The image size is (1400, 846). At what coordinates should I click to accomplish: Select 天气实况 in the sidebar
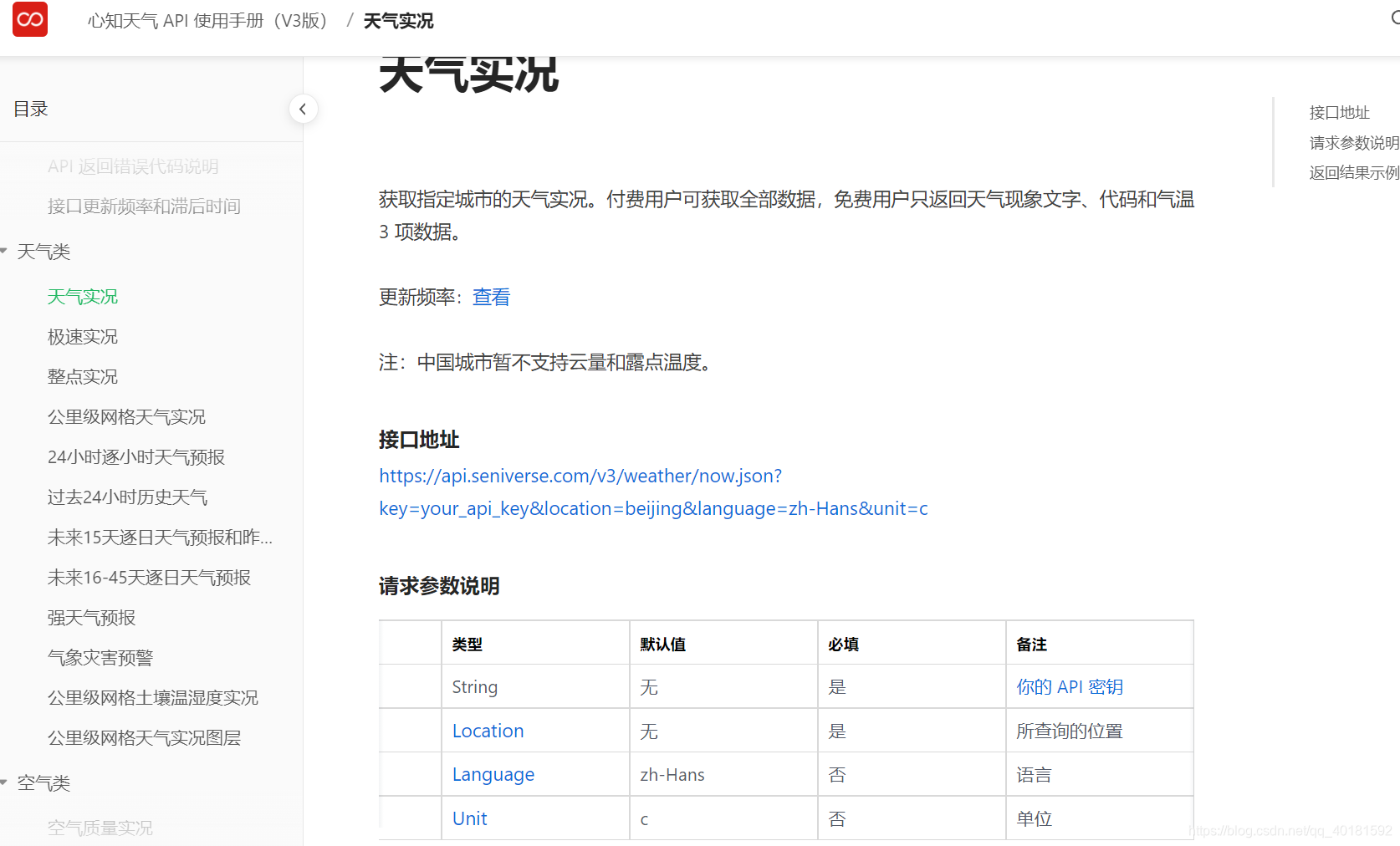pos(83,297)
